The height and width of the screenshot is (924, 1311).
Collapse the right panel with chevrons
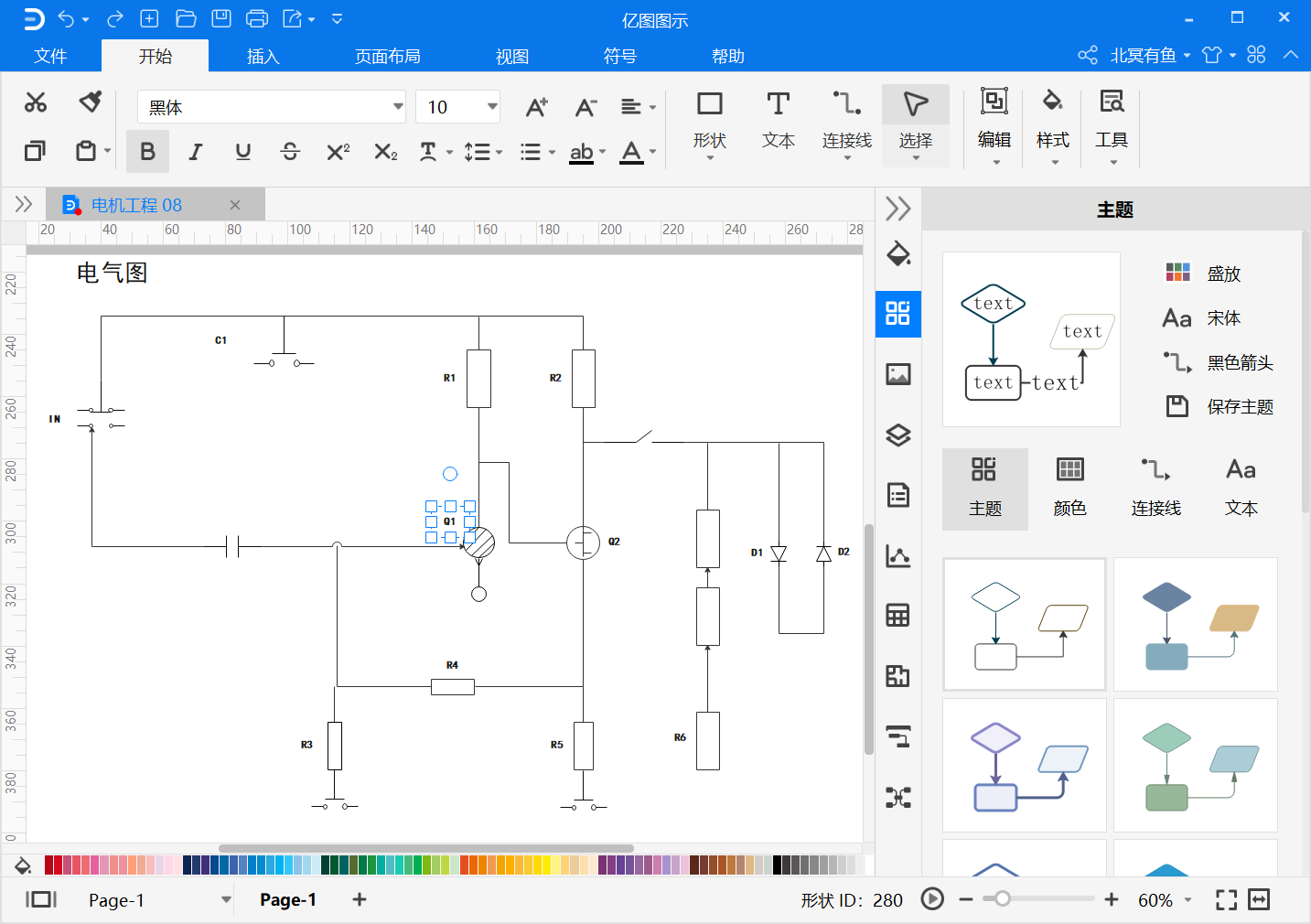coord(898,209)
